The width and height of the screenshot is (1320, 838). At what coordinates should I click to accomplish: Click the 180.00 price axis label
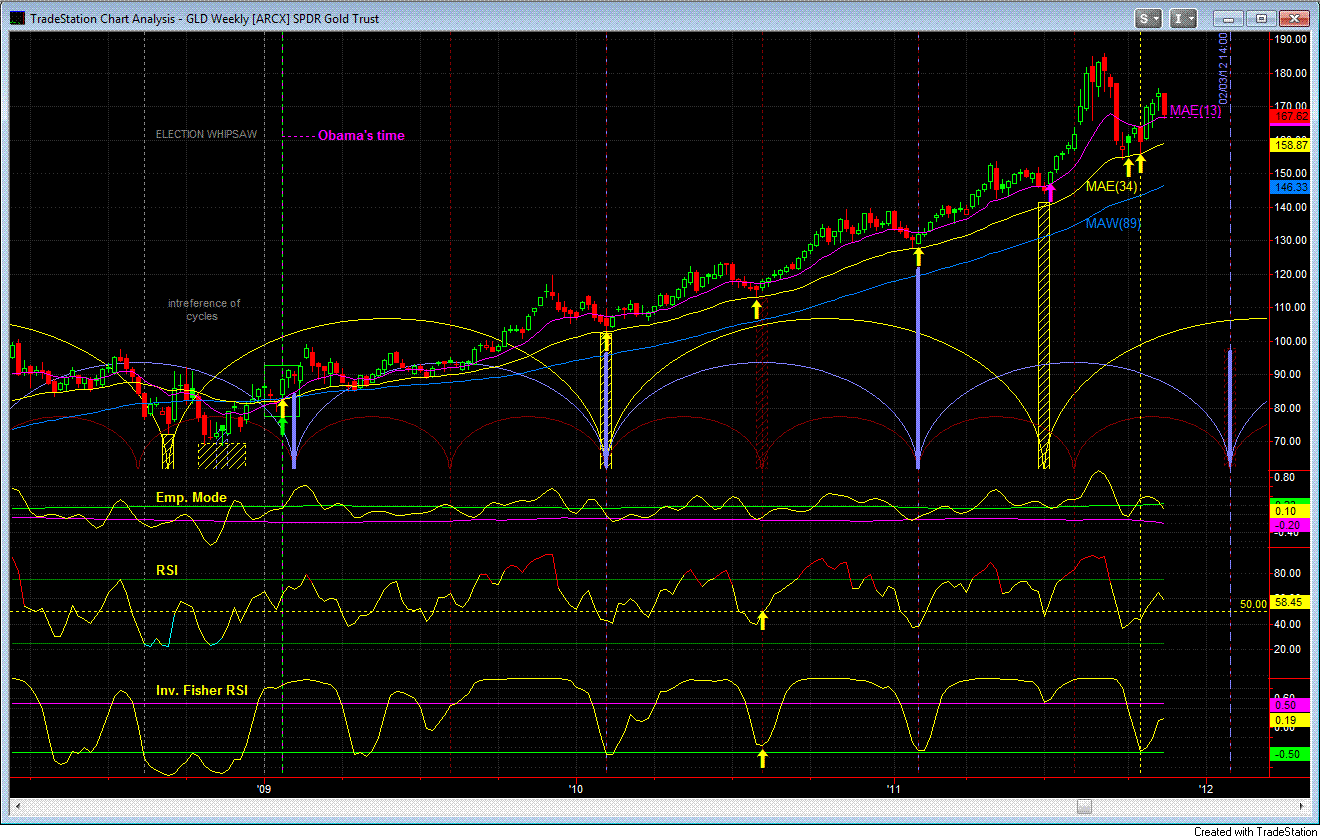click(x=1291, y=73)
